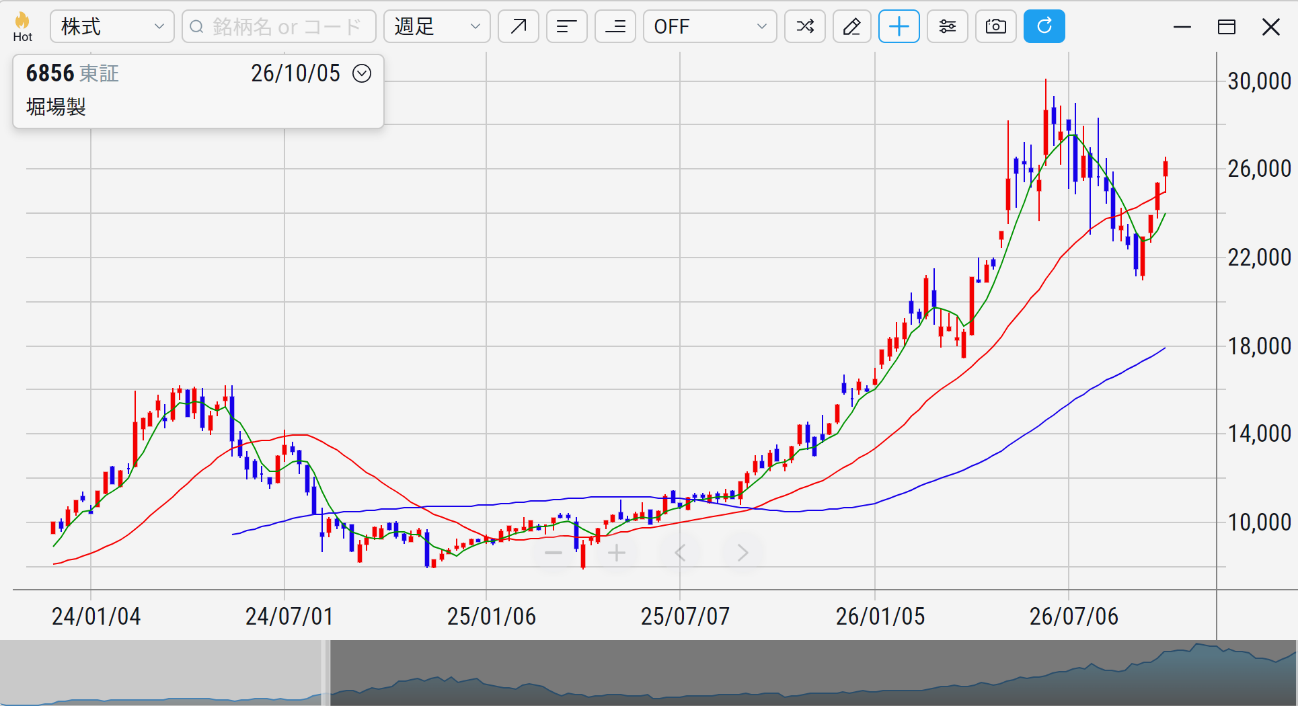The width and height of the screenshot is (1298, 706).
Task: Click the 東証 exchange label
Action: pos(99,74)
